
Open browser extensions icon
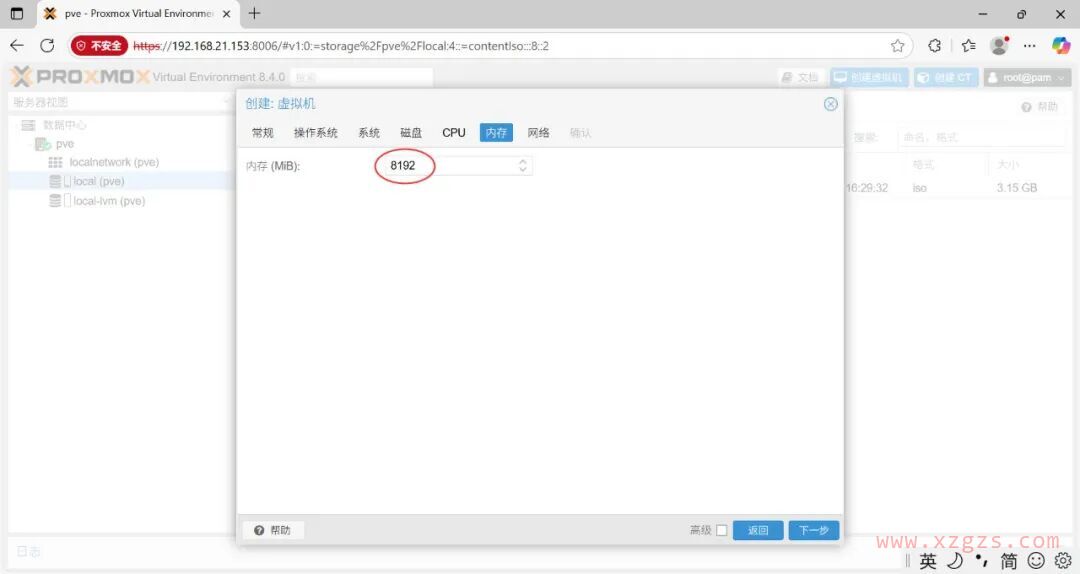tap(934, 45)
